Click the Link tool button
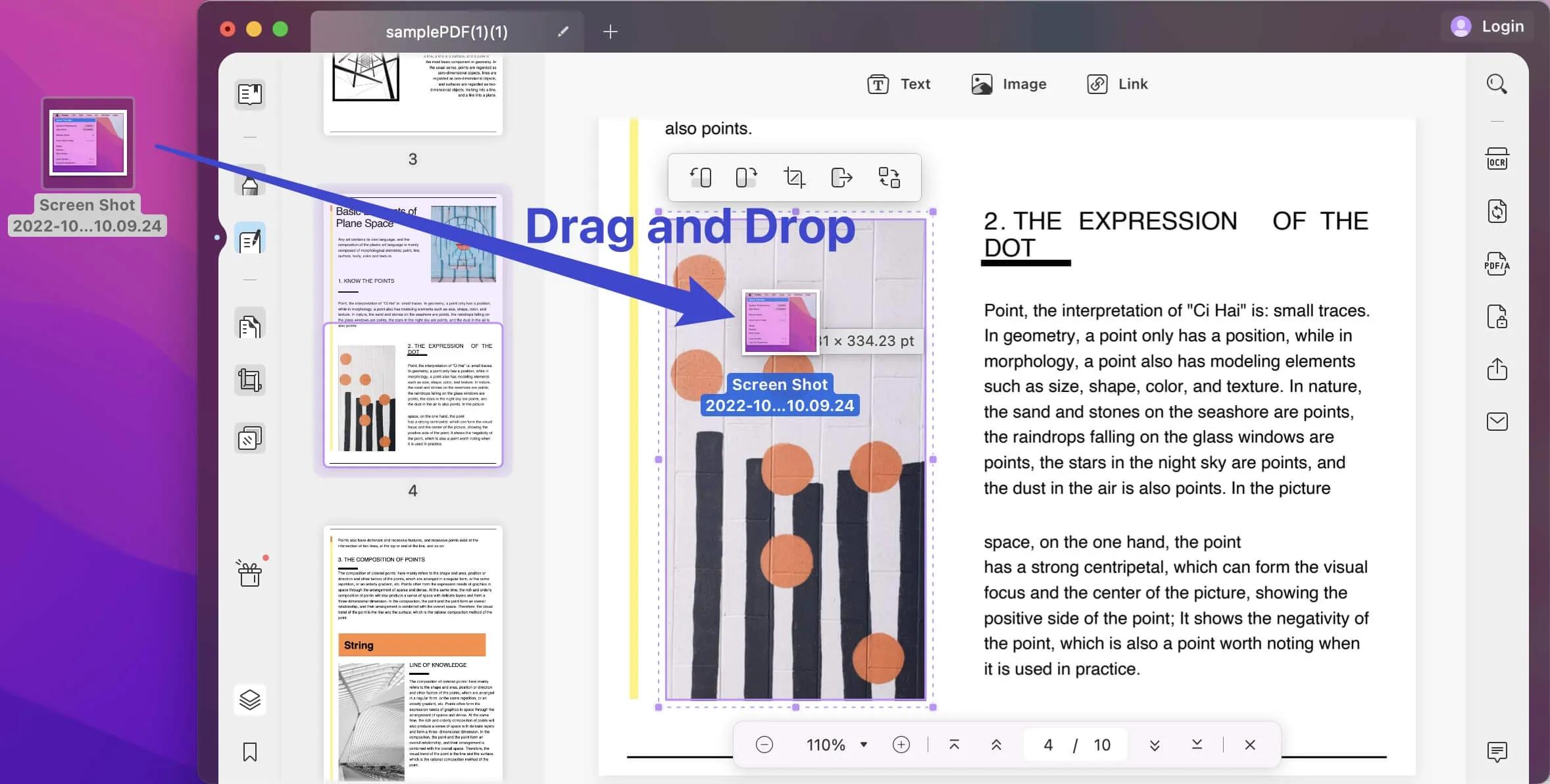This screenshot has width=1550, height=784. [1118, 84]
